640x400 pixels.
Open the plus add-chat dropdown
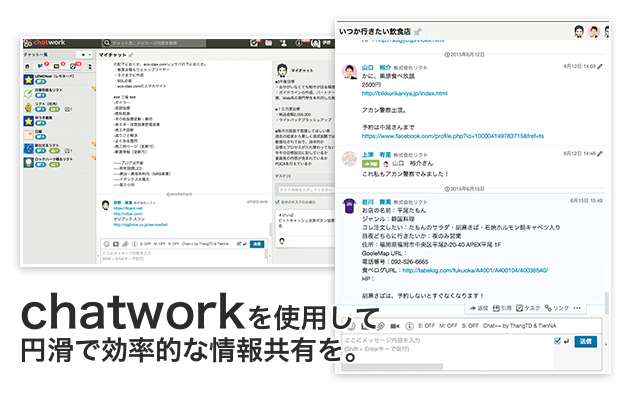(86, 55)
